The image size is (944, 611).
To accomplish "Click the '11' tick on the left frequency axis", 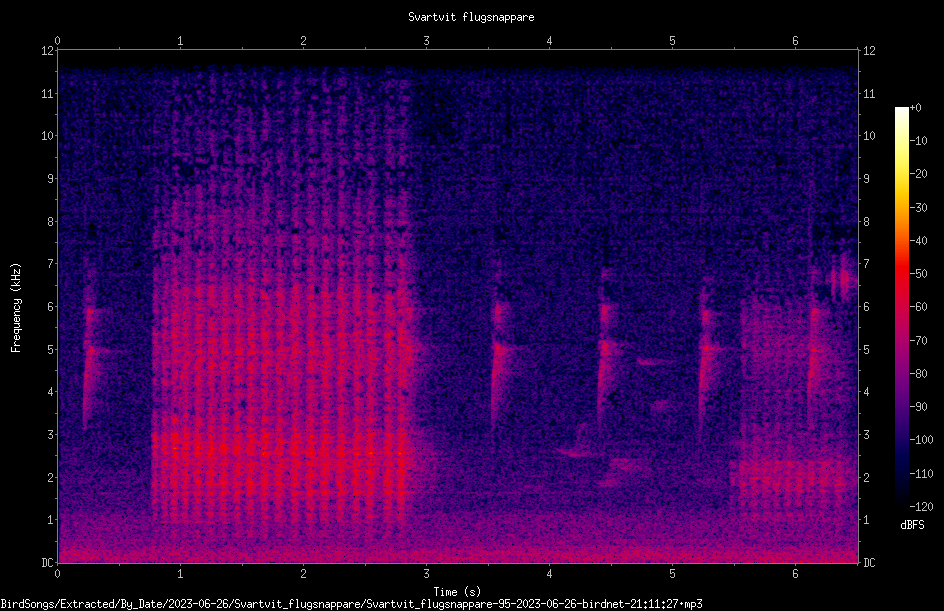I will 47,94.
